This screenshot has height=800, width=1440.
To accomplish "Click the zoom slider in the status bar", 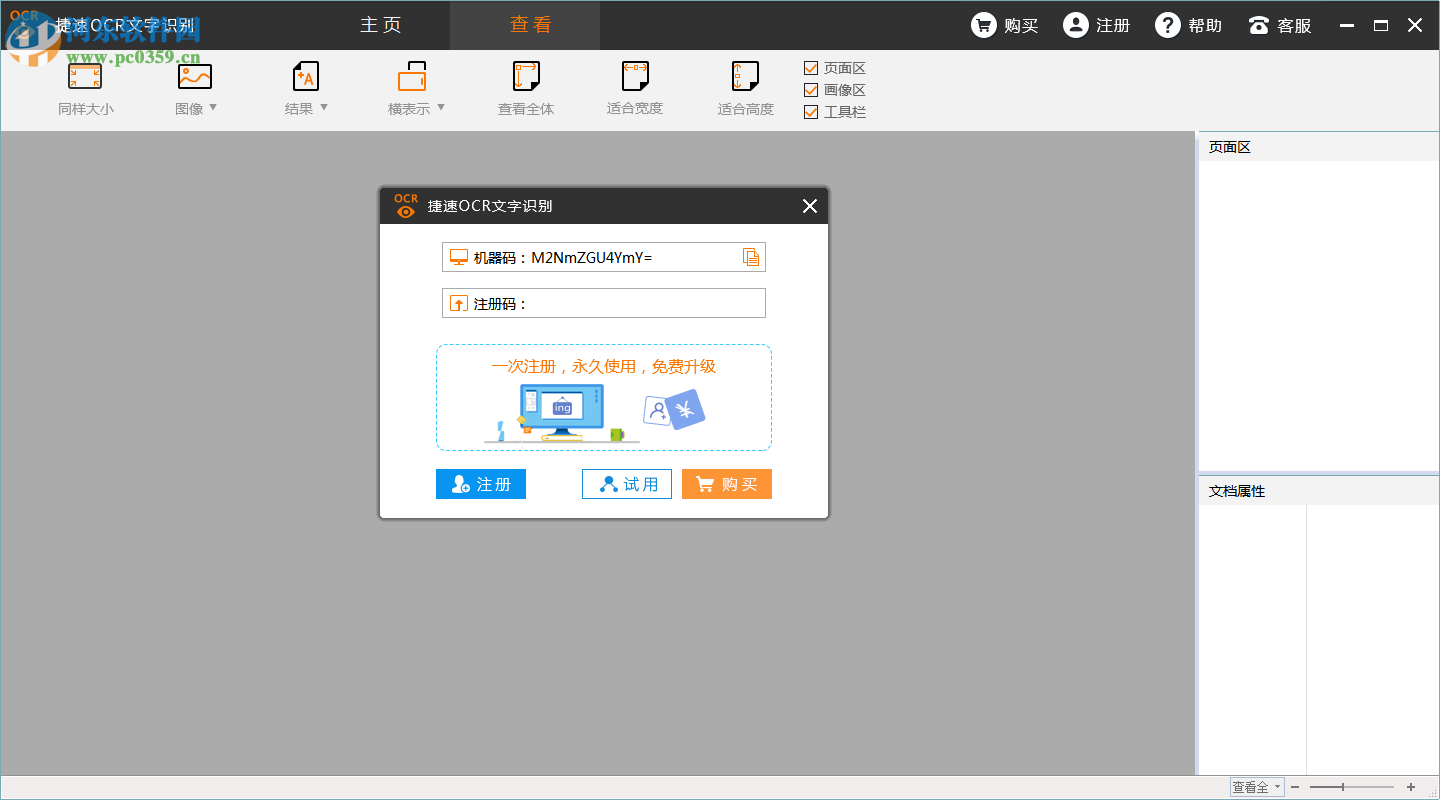I will click(1352, 787).
